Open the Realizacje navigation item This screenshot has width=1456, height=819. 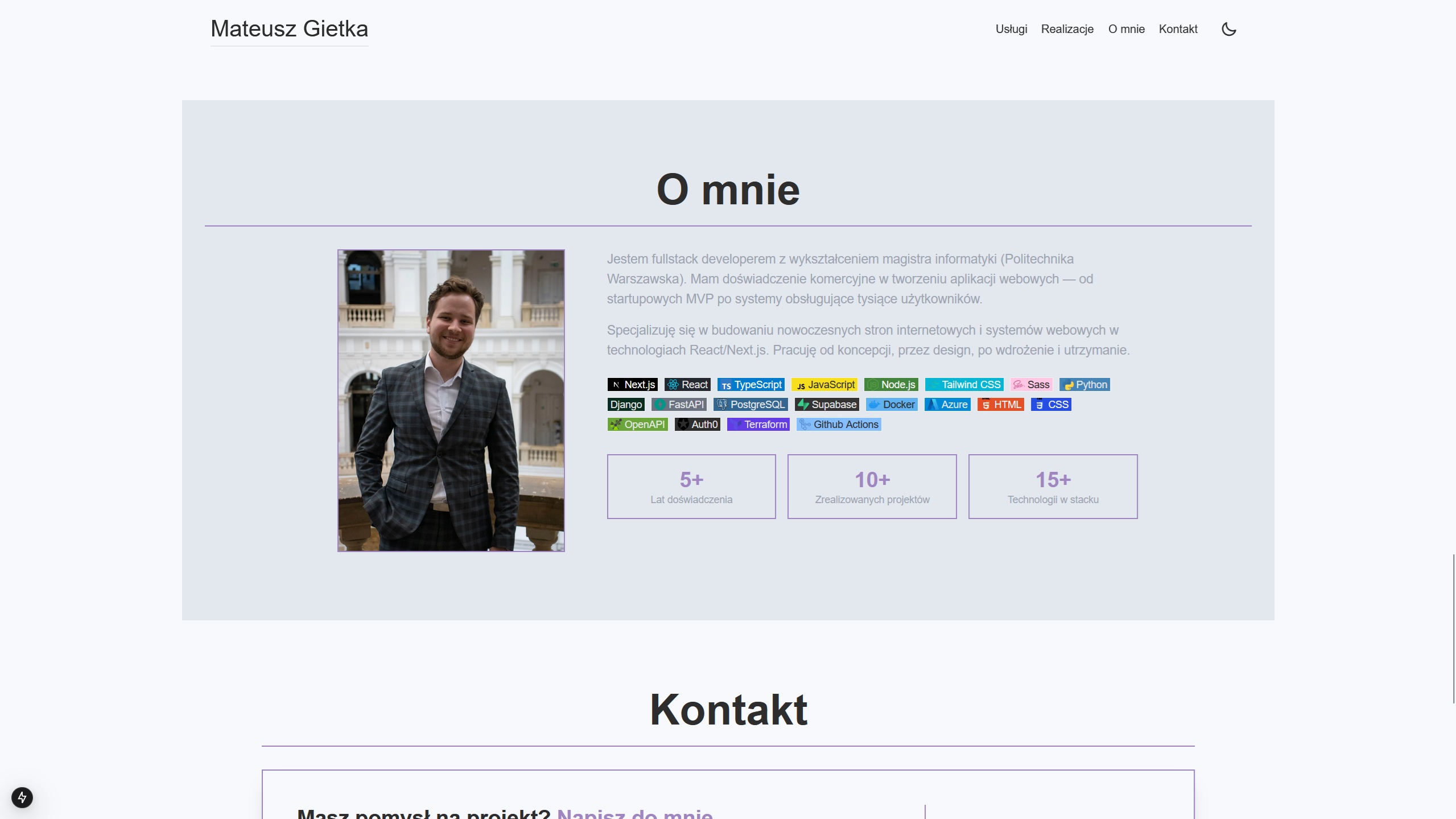tap(1067, 29)
